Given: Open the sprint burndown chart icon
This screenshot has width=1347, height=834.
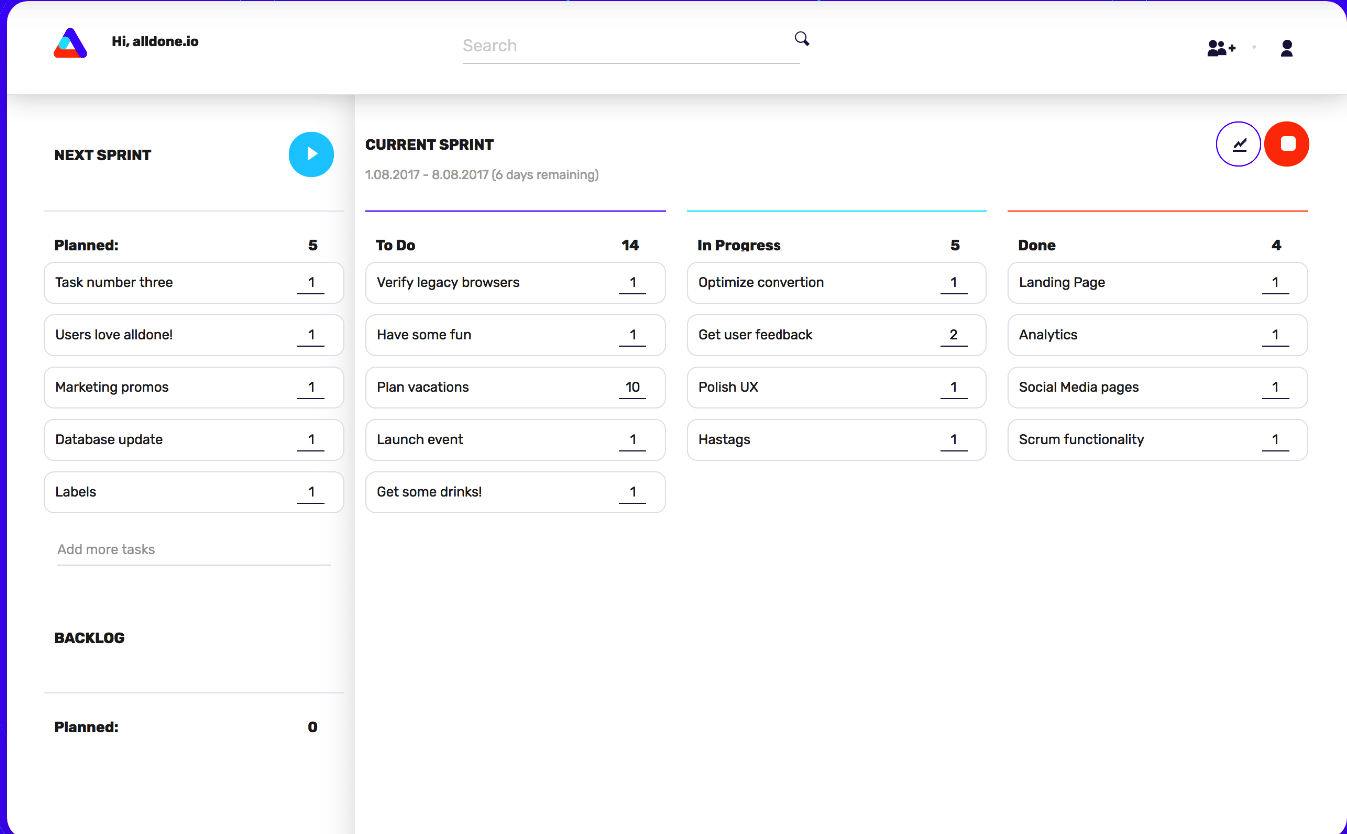Looking at the screenshot, I should point(1239,144).
